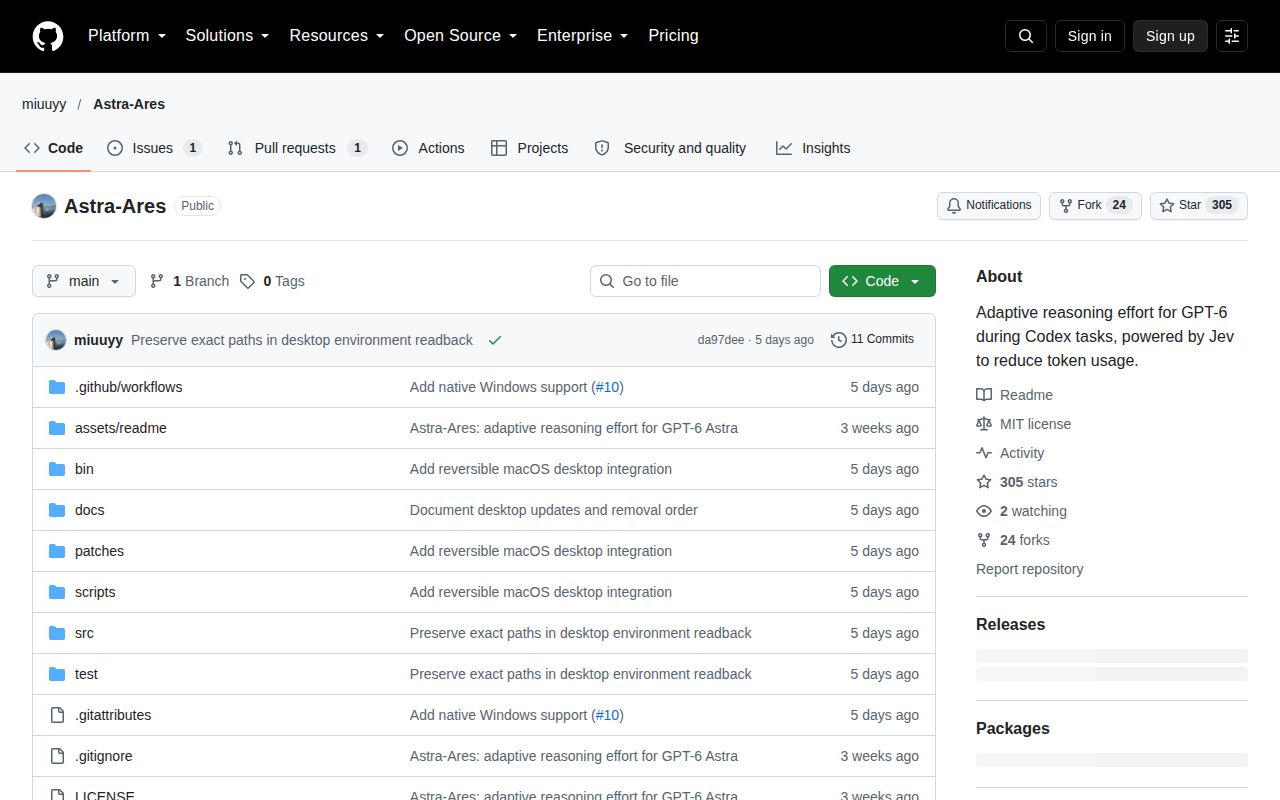
Task: Switch to the Issues tab
Action: pos(154,148)
